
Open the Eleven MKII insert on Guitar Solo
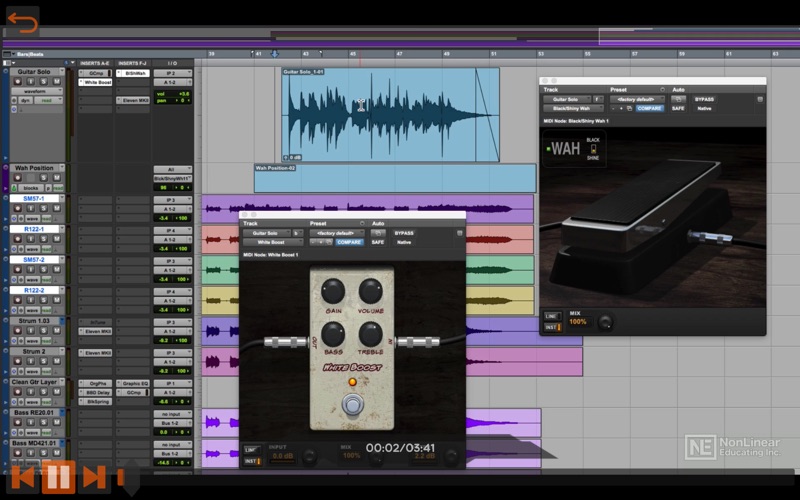133,101
